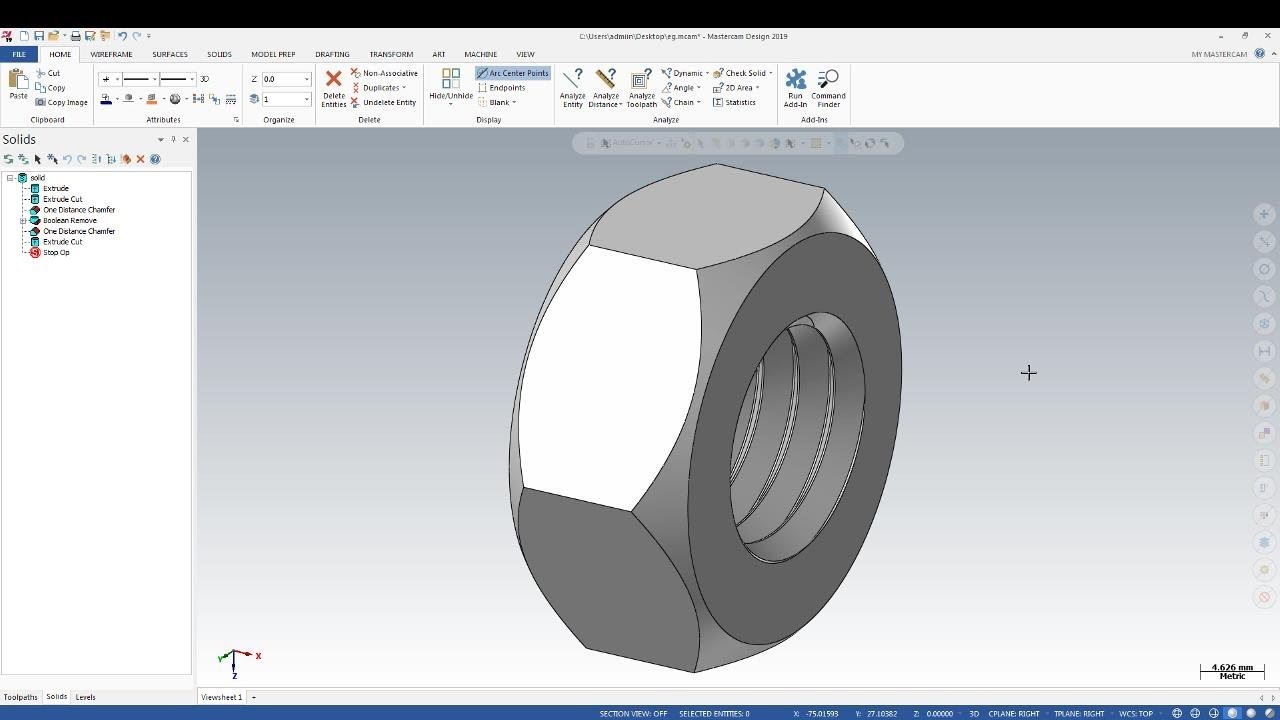
Task: Switch to the Toolpaths panel tab
Action: (20, 697)
